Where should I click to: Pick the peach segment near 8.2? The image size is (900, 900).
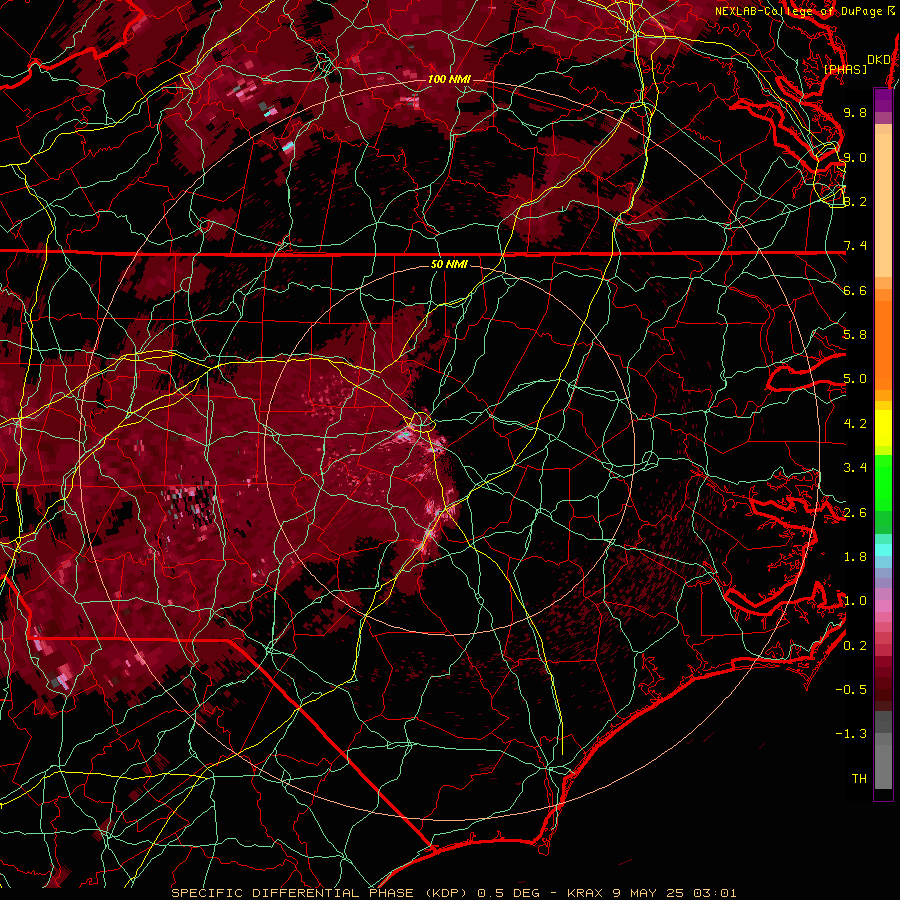point(883,205)
